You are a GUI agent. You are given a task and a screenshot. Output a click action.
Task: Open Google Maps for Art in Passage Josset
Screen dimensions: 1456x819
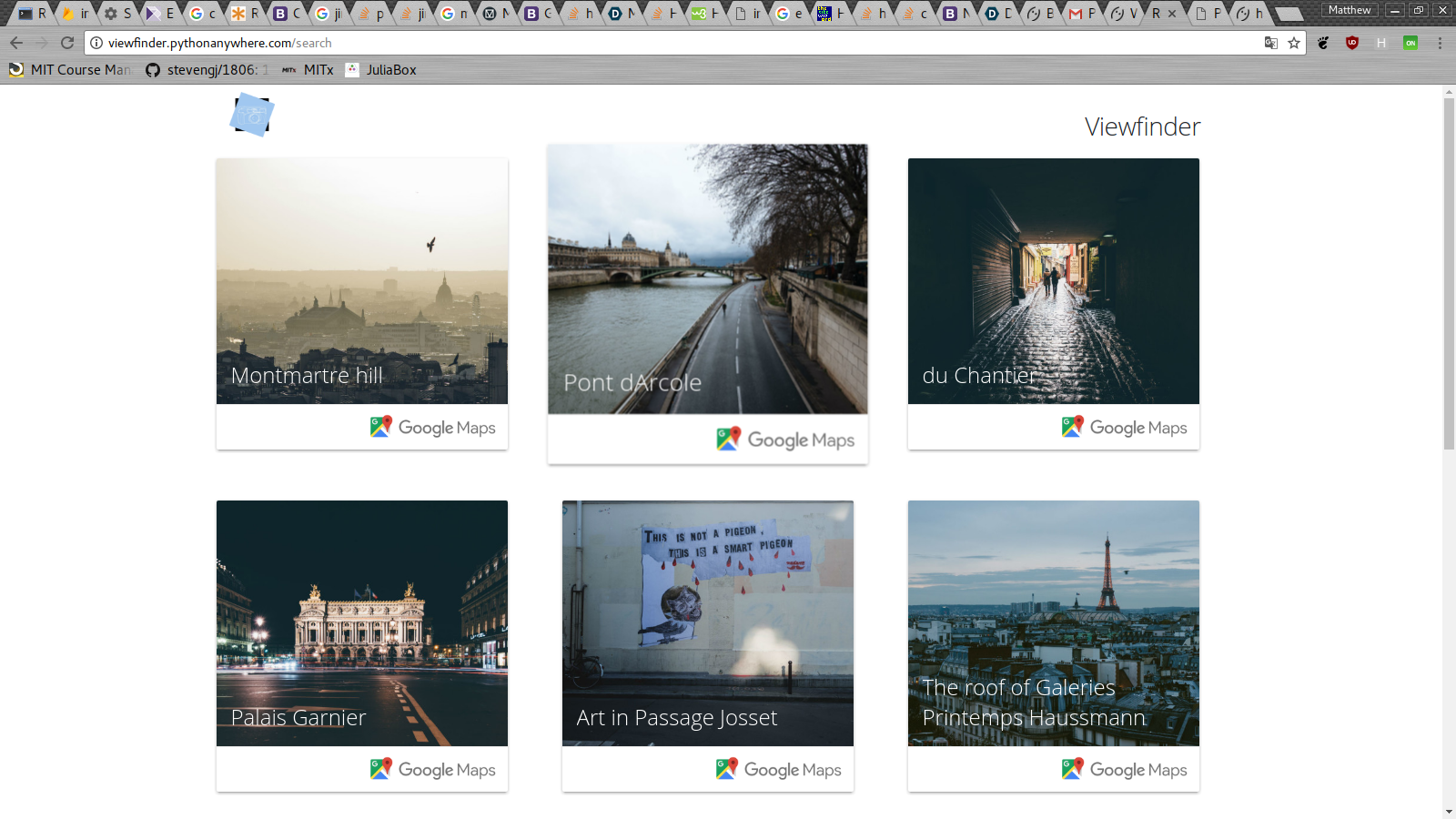click(x=779, y=769)
